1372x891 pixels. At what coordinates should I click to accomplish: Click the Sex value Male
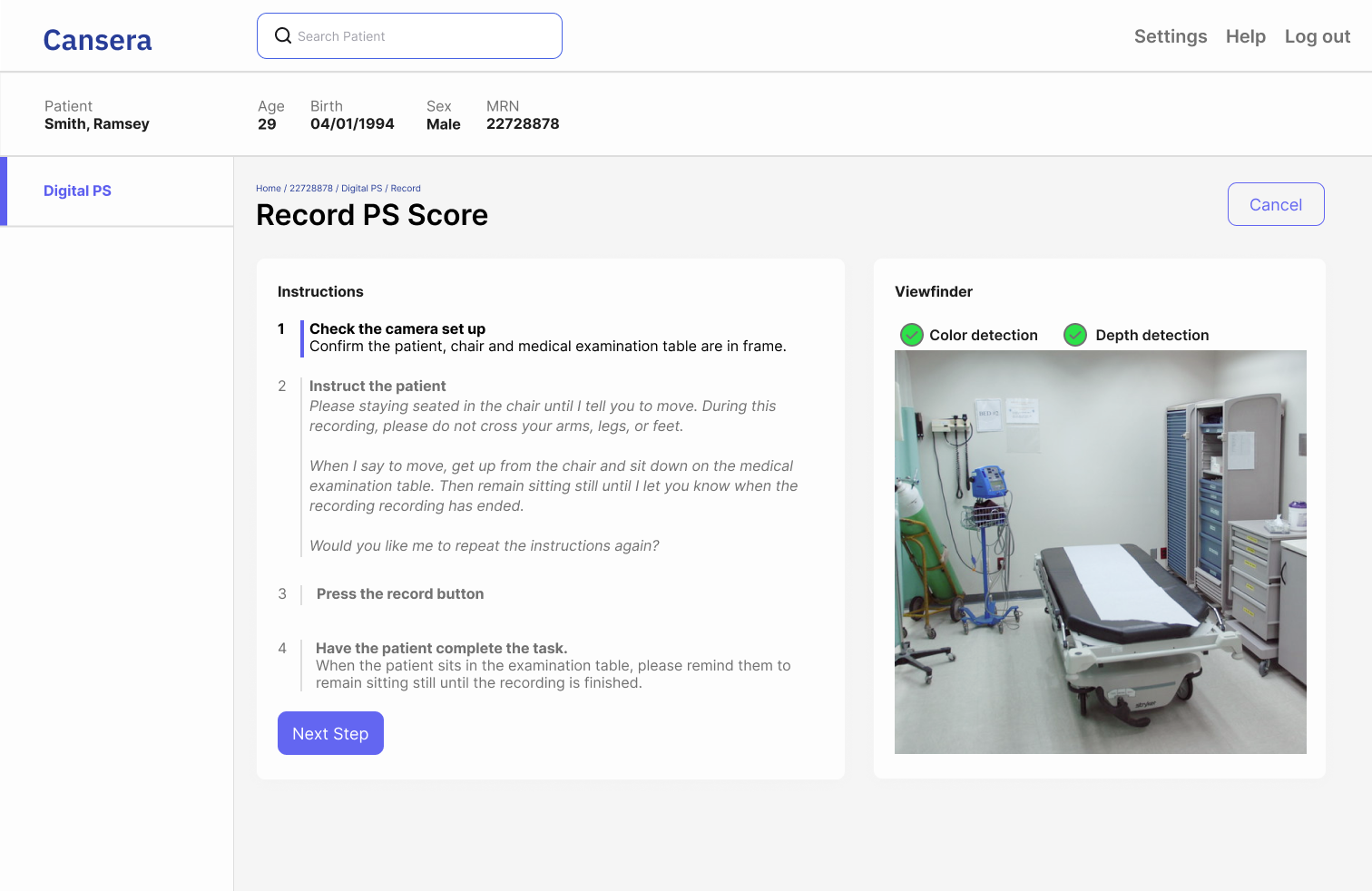tap(444, 124)
